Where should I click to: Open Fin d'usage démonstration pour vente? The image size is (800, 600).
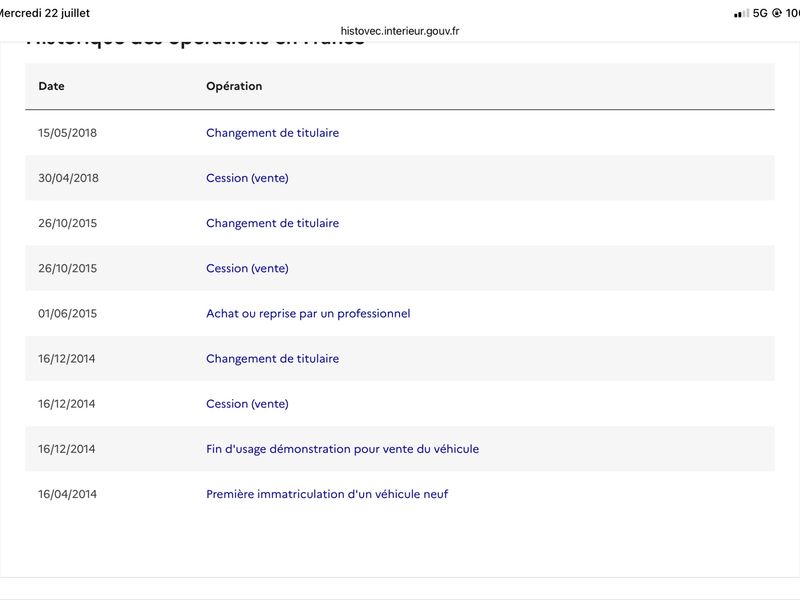point(342,449)
